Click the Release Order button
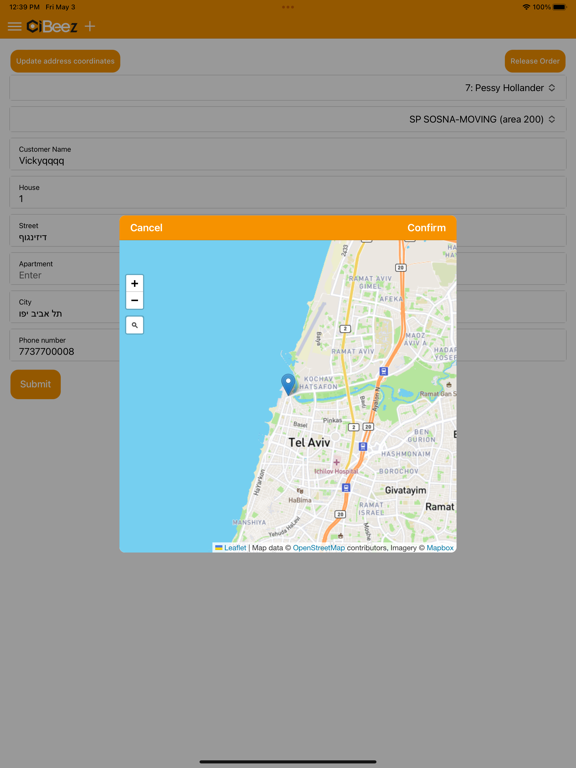The image size is (576, 768). [x=535, y=61]
